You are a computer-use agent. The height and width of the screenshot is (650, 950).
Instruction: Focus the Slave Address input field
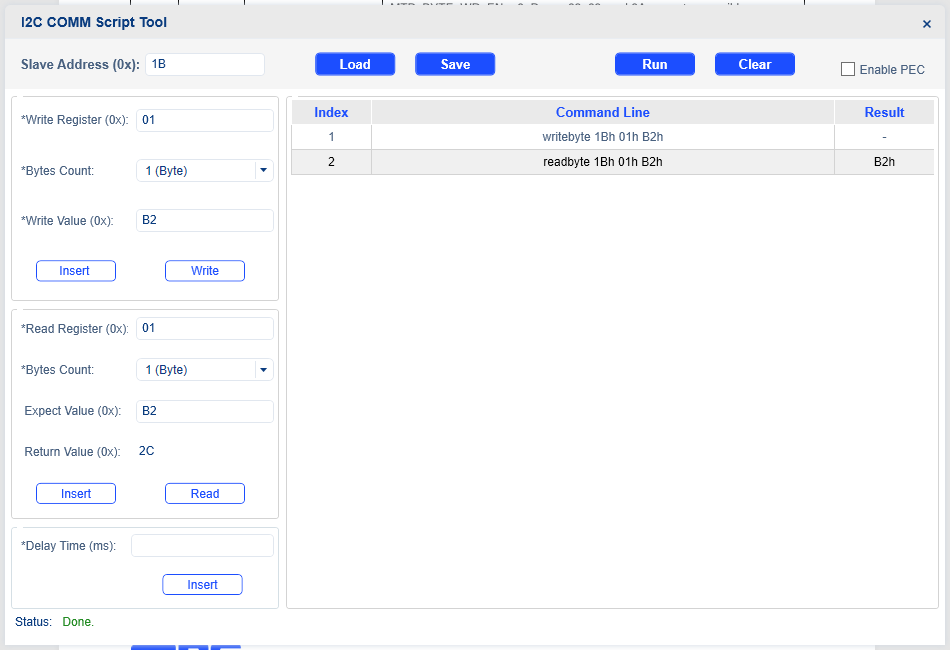(205, 64)
